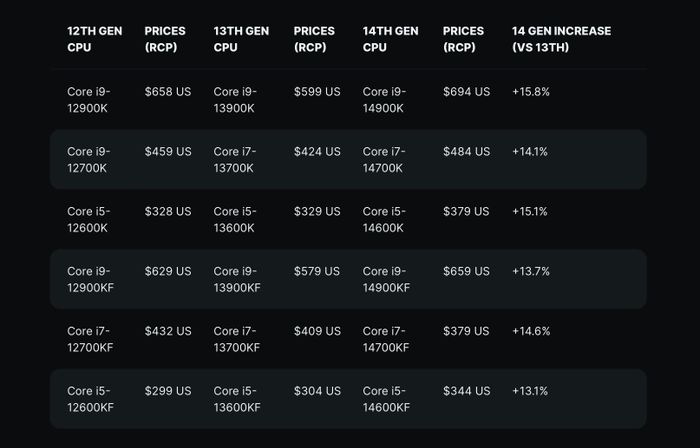
Task: Click the +13.1% increase value
Action: [530, 391]
